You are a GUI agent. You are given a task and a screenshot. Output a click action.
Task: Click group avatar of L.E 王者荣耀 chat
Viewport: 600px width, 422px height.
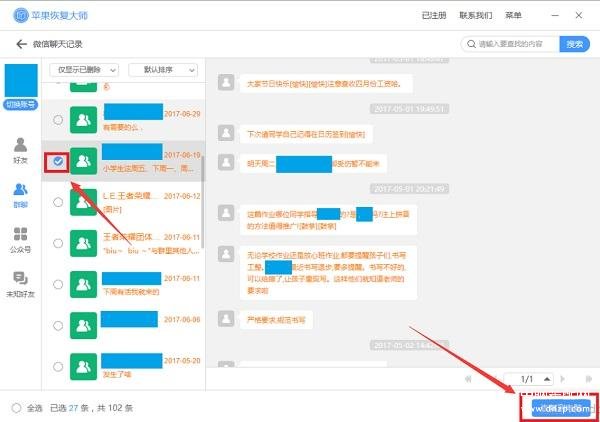tap(83, 202)
